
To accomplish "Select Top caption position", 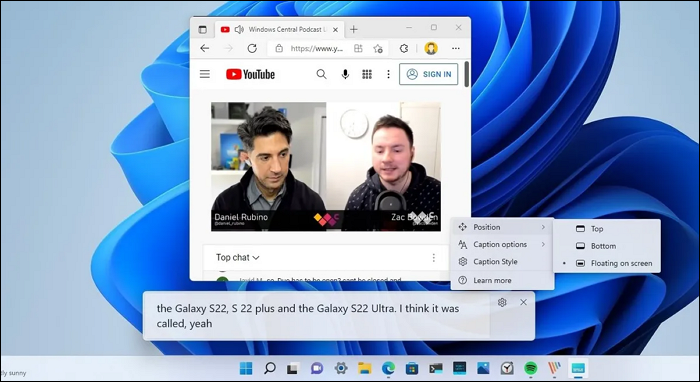I will 607,228.
